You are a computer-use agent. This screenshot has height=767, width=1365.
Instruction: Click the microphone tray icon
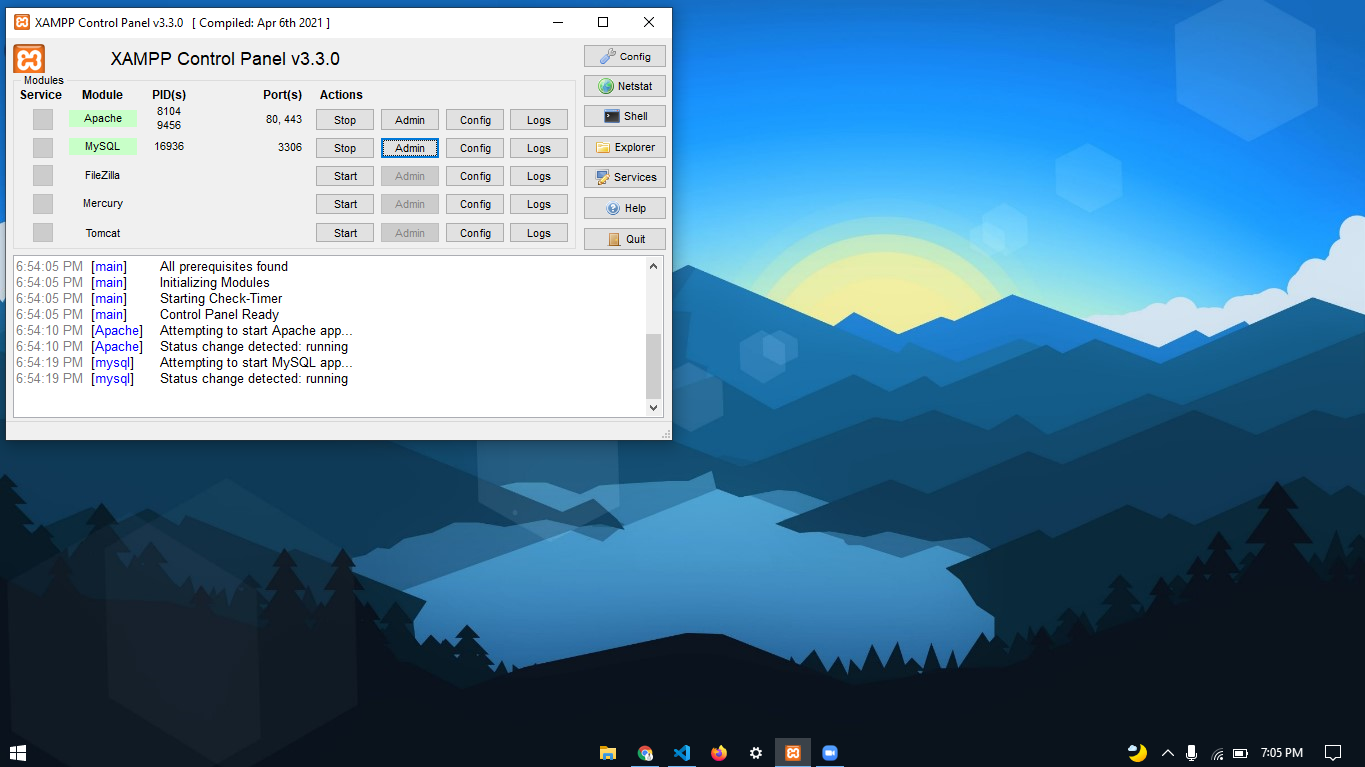click(x=1191, y=753)
